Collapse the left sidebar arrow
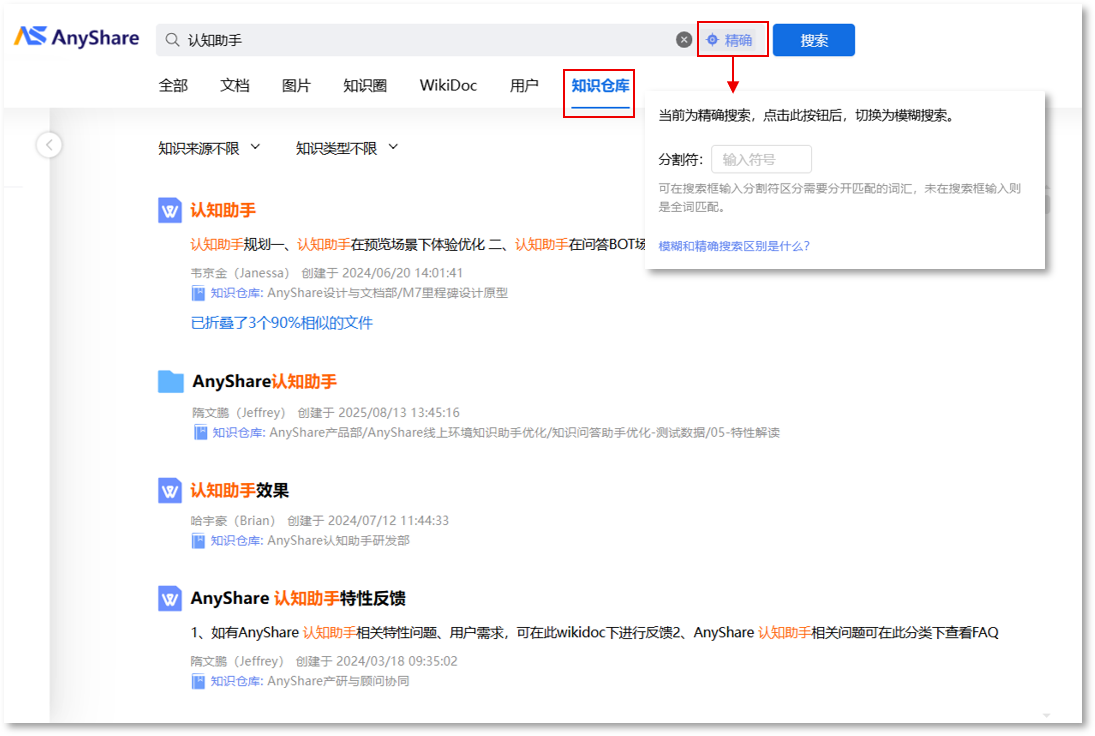 click(49, 145)
